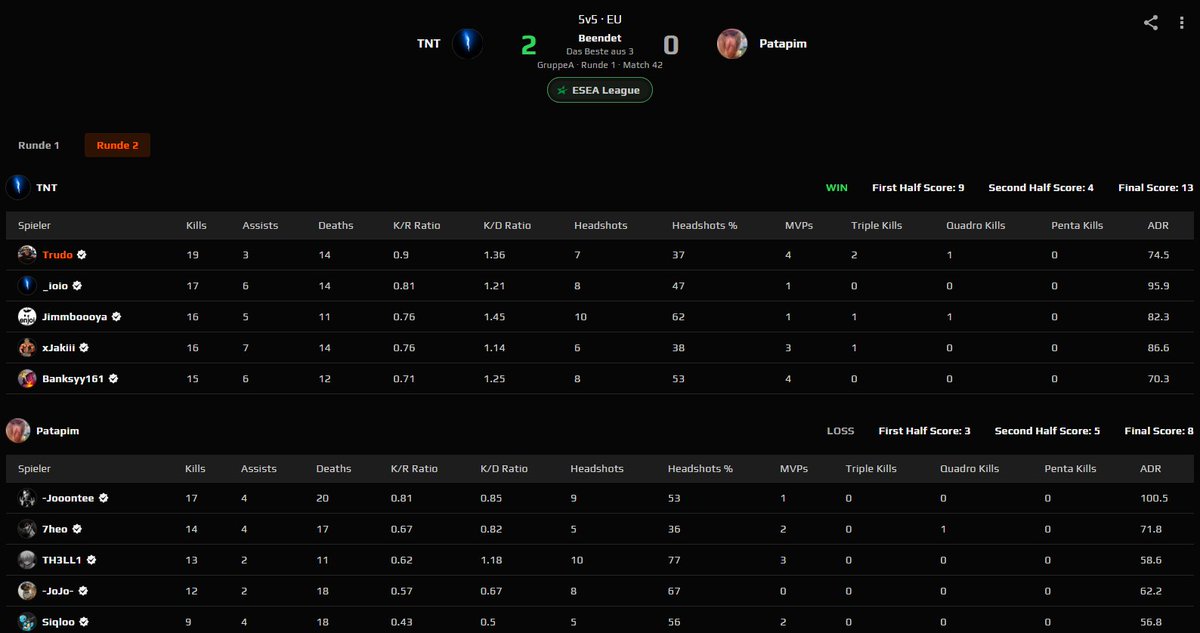Click Patapim avatar above second scoreboard
1200x633 pixels.
(18, 430)
